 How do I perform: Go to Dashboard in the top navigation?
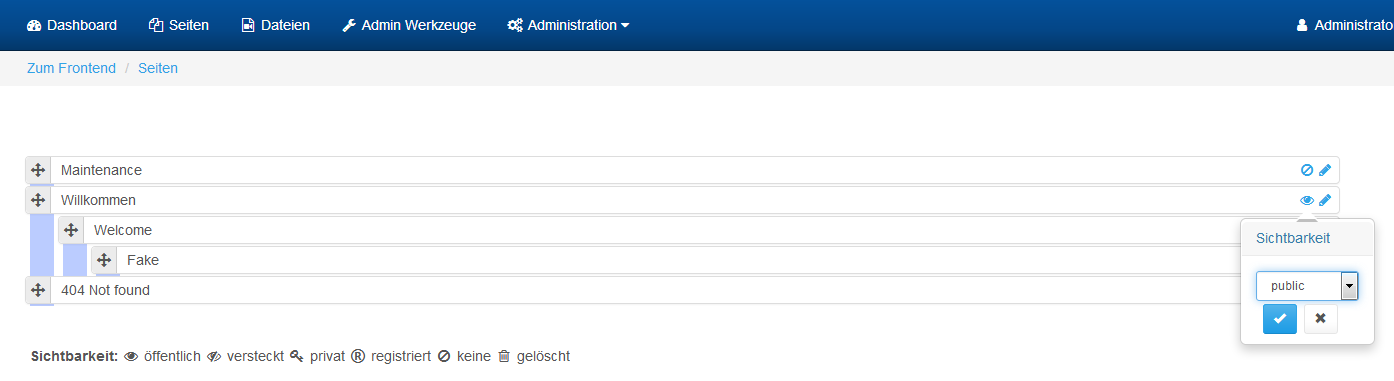click(72, 25)
